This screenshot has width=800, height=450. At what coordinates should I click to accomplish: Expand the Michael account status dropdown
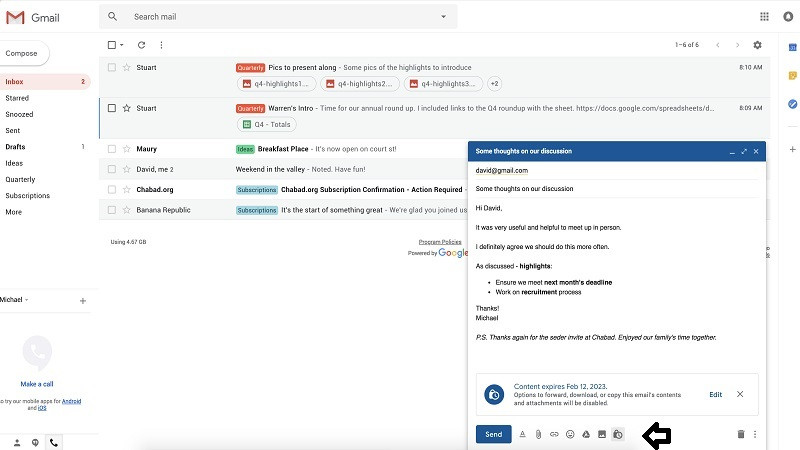pyautogui.click(x=27, y=300)
